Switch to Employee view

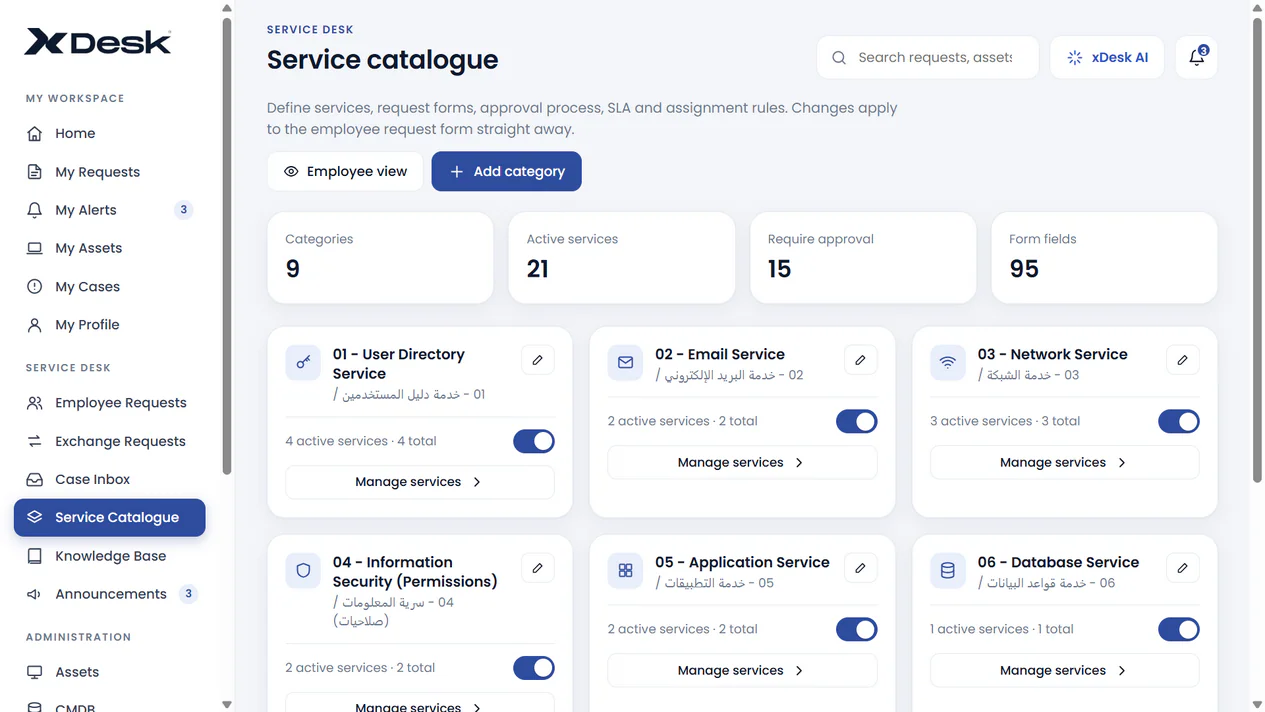point(345,172)
